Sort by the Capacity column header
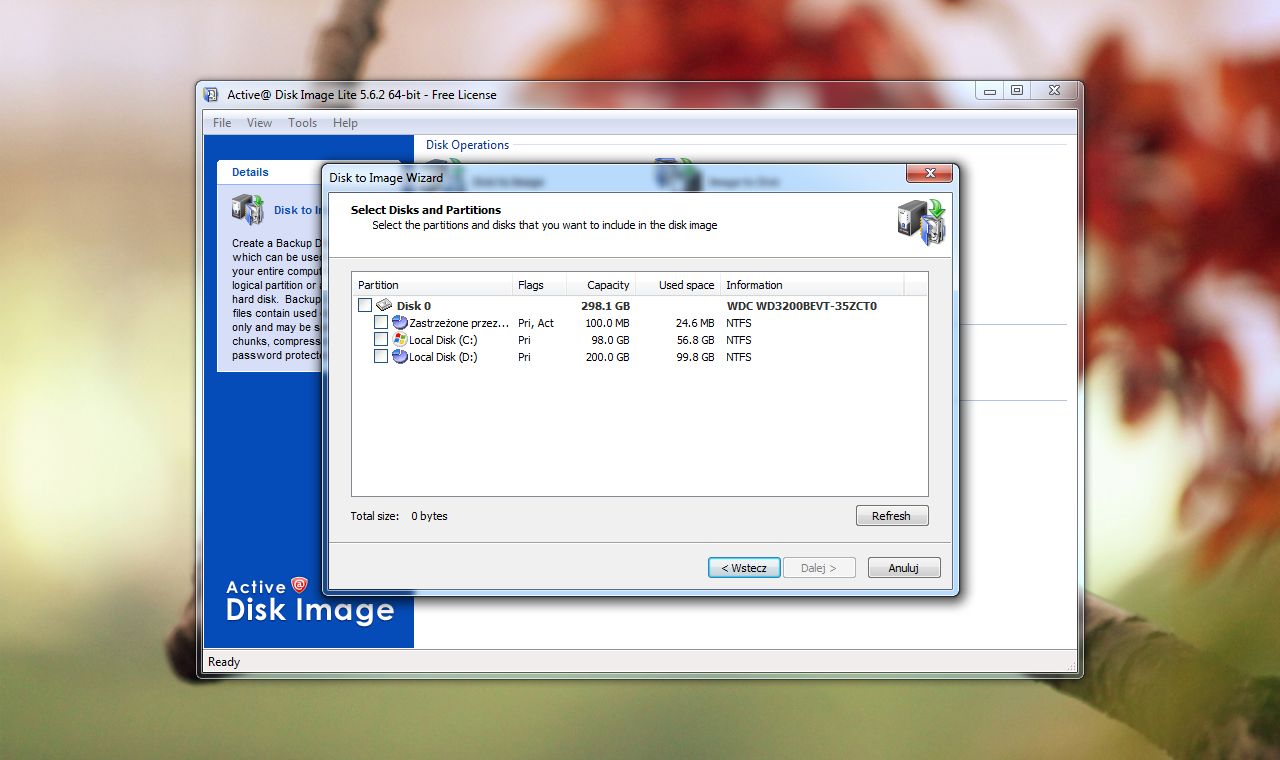The height and width of the screenshot is (760, 1280). coord(601,285)
